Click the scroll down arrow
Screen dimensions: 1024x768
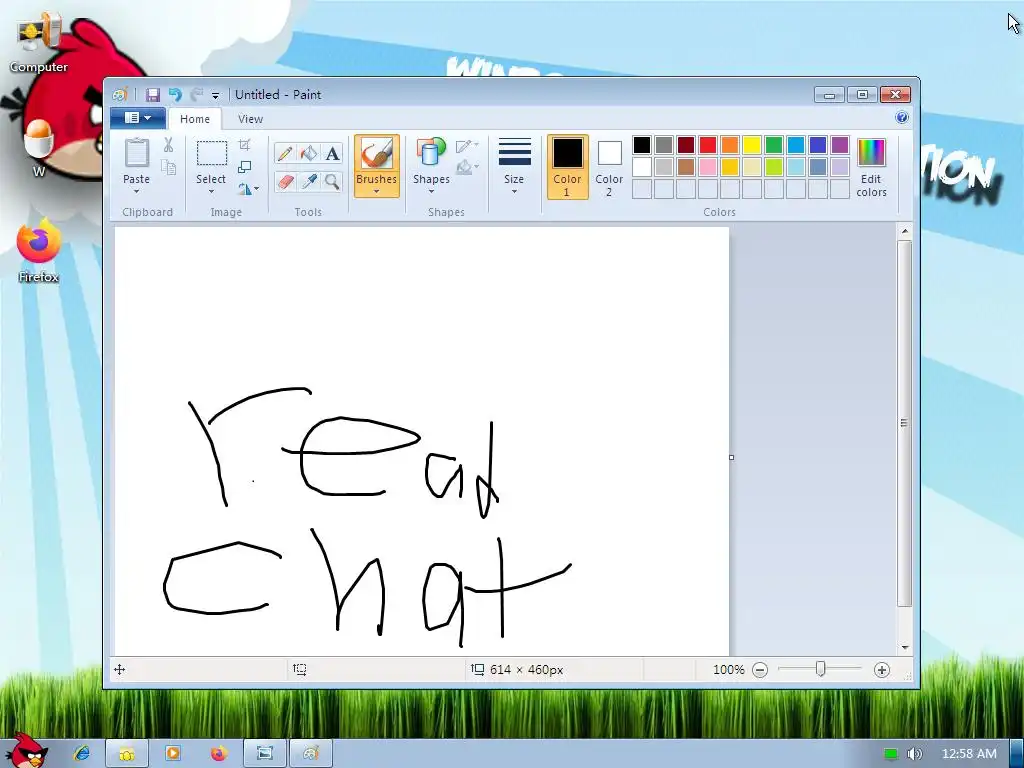904,648
